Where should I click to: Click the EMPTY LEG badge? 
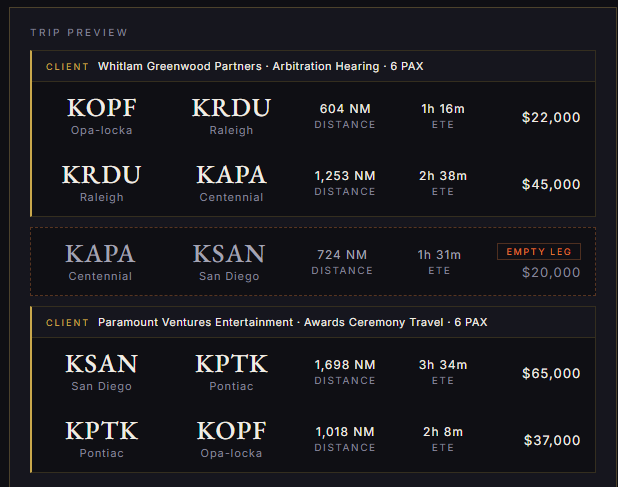pyautogui.click(x=539, y=252)
